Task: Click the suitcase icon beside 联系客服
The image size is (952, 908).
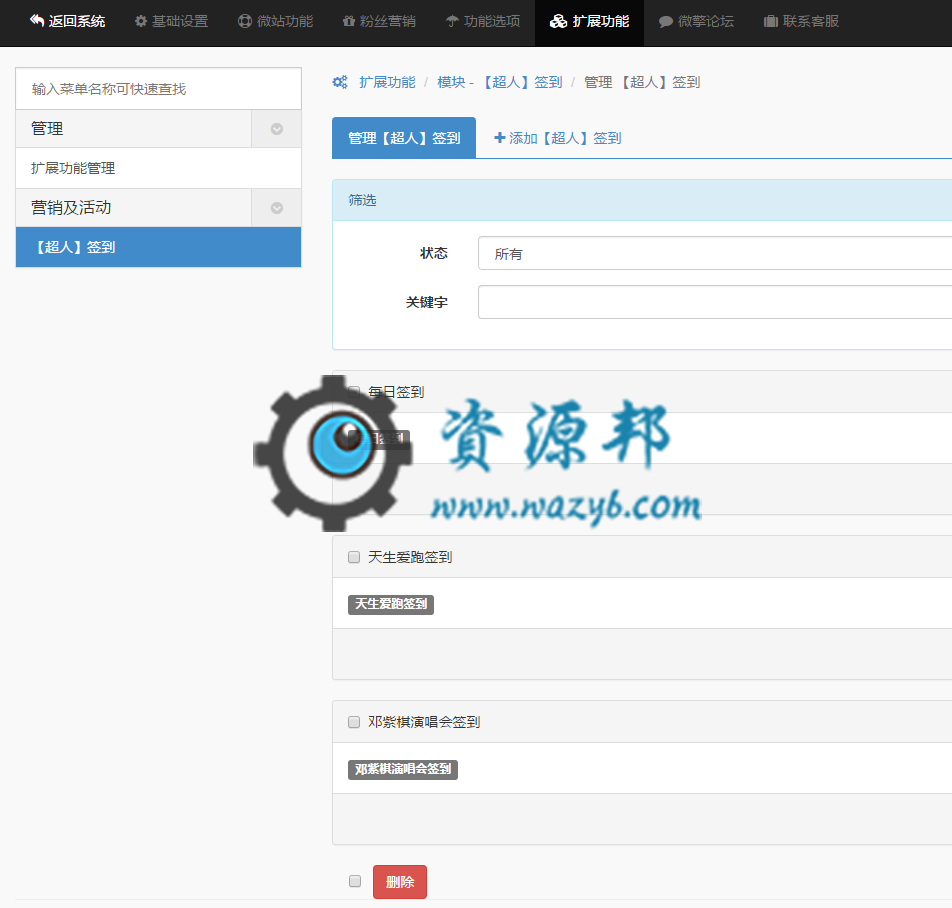Action: [770, 21]
